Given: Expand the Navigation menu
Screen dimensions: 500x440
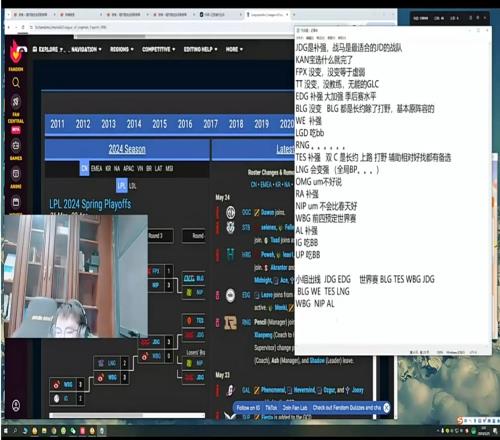Looking at the screenshot, I should click(x=86, y=49).
